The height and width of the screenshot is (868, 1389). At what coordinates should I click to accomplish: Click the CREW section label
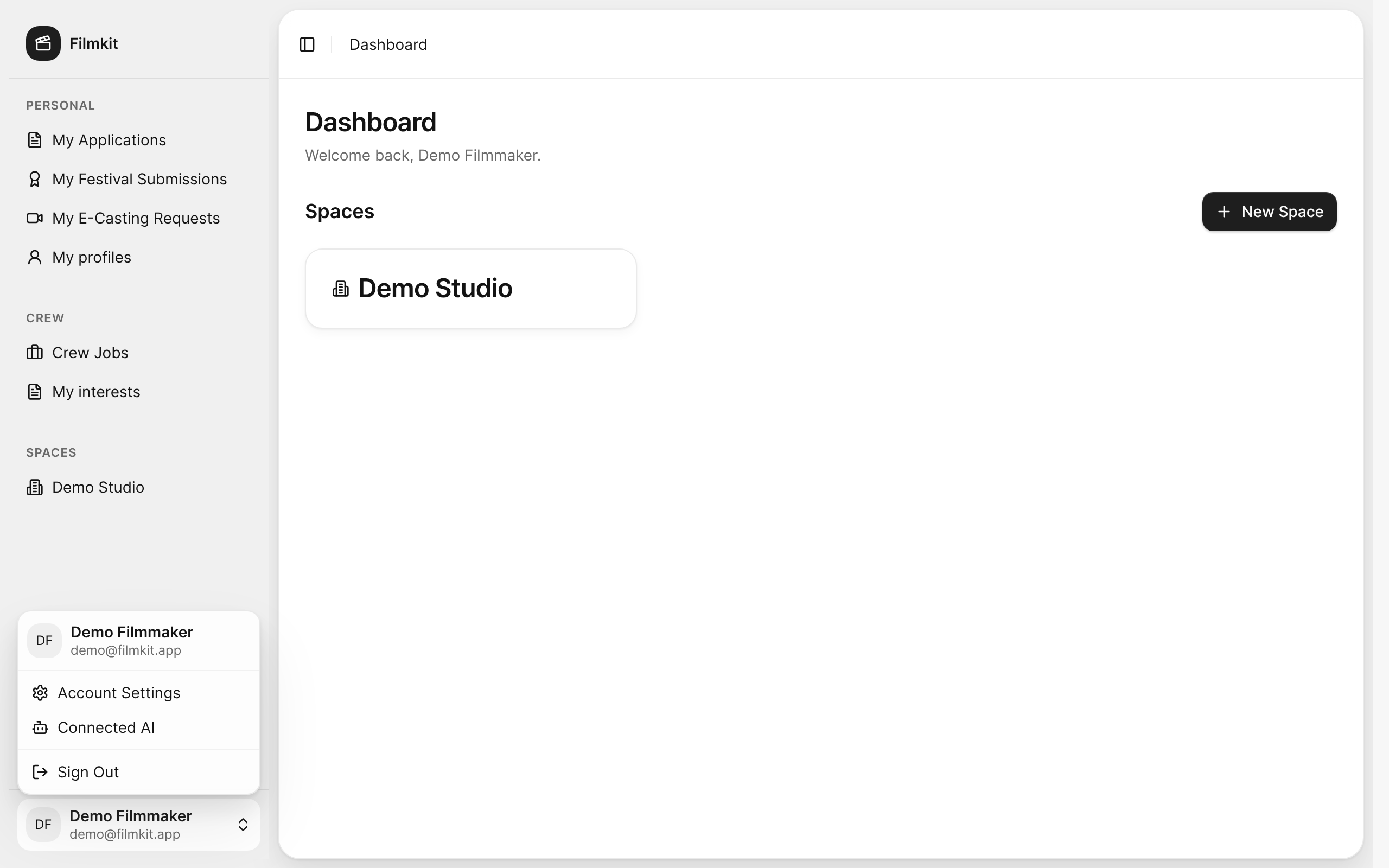click(45, 318)
